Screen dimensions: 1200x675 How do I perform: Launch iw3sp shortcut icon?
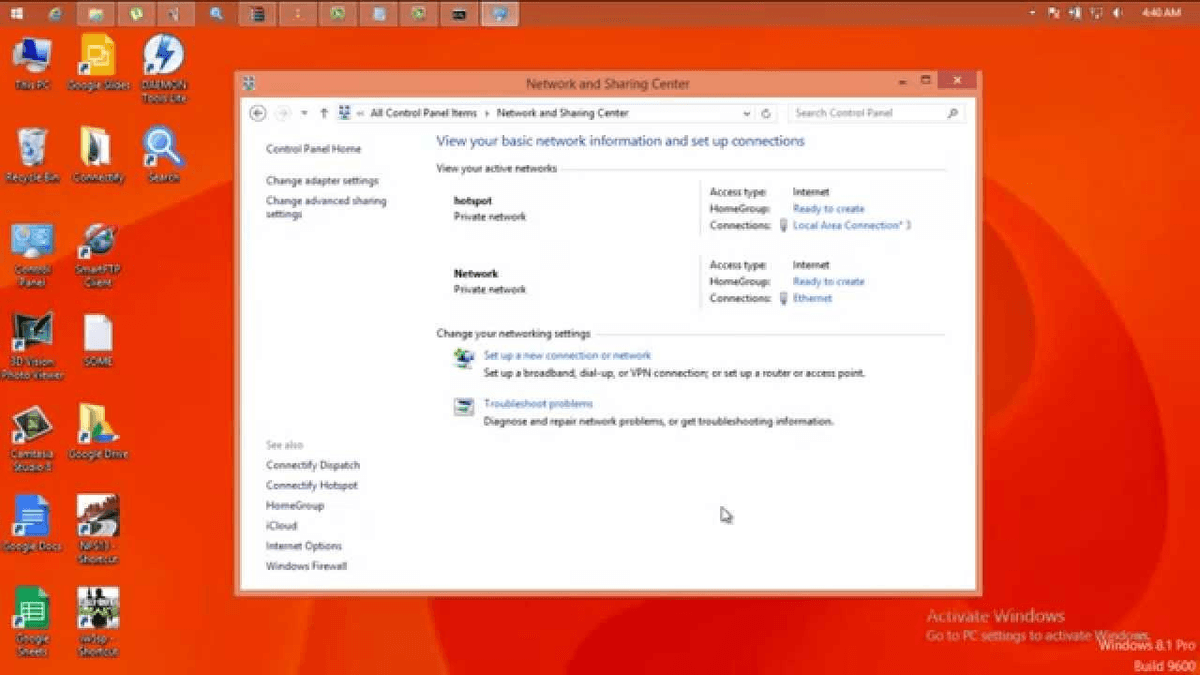pos(98,622)
